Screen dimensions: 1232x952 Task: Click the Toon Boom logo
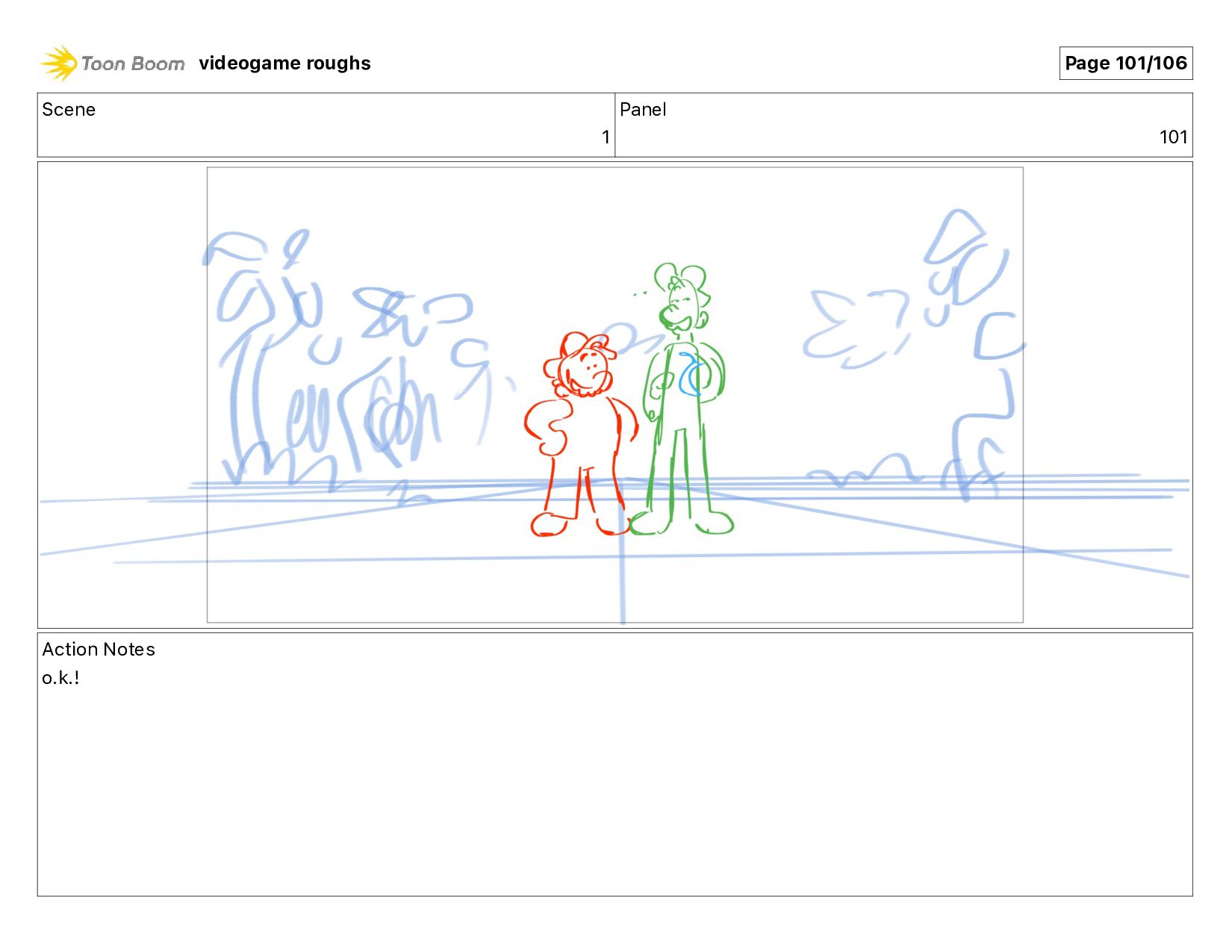click(113, 63)
